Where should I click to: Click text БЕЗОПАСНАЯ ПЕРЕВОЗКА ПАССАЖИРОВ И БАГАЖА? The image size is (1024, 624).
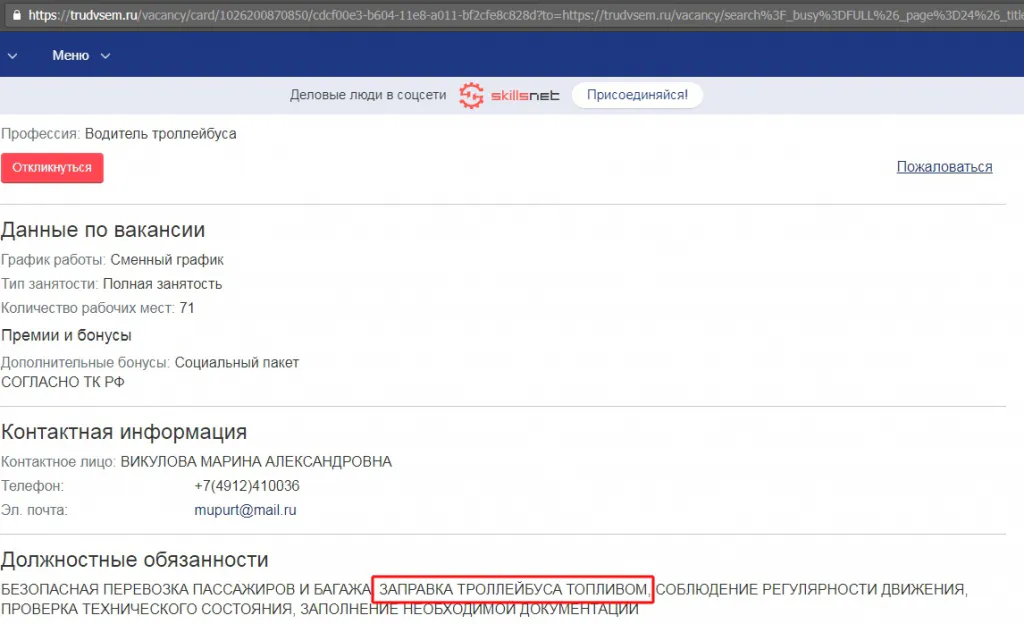186,589
